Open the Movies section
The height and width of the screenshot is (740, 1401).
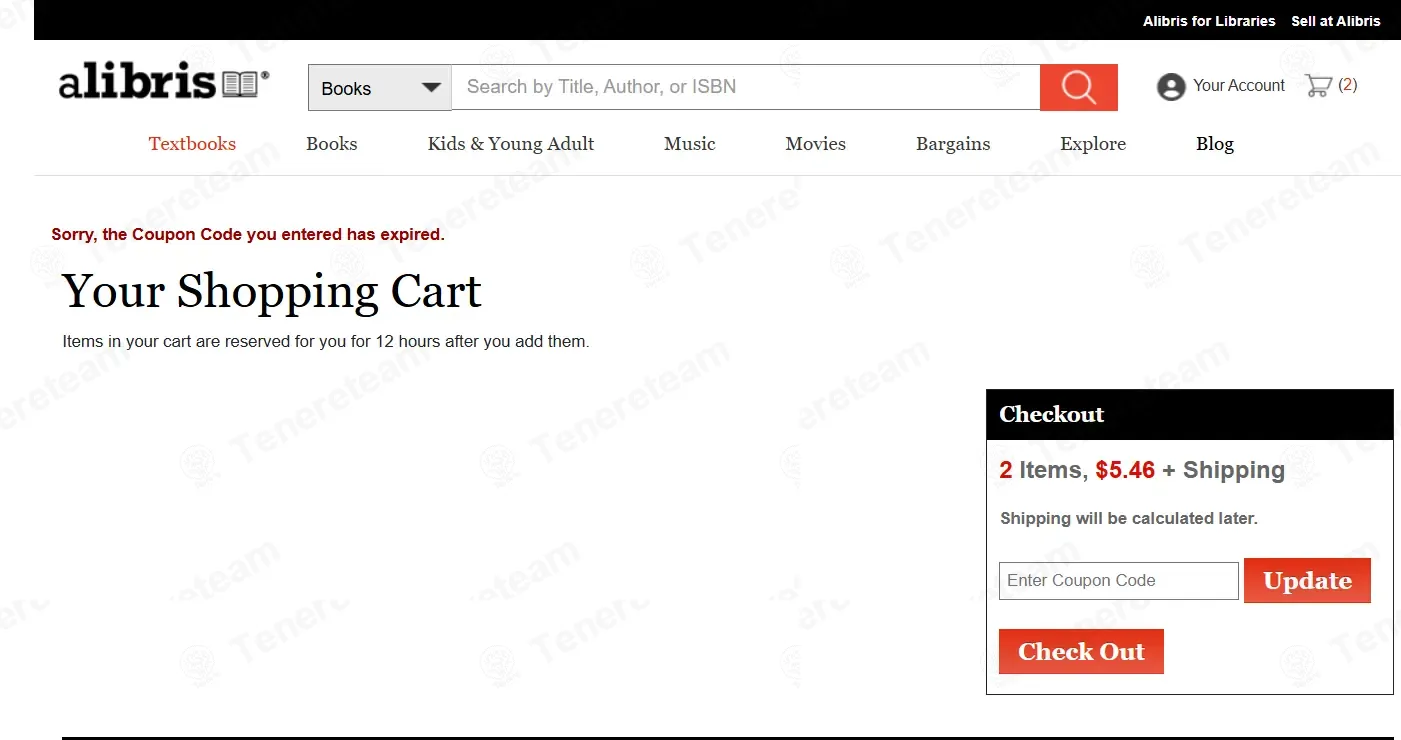tap(816, 144)
